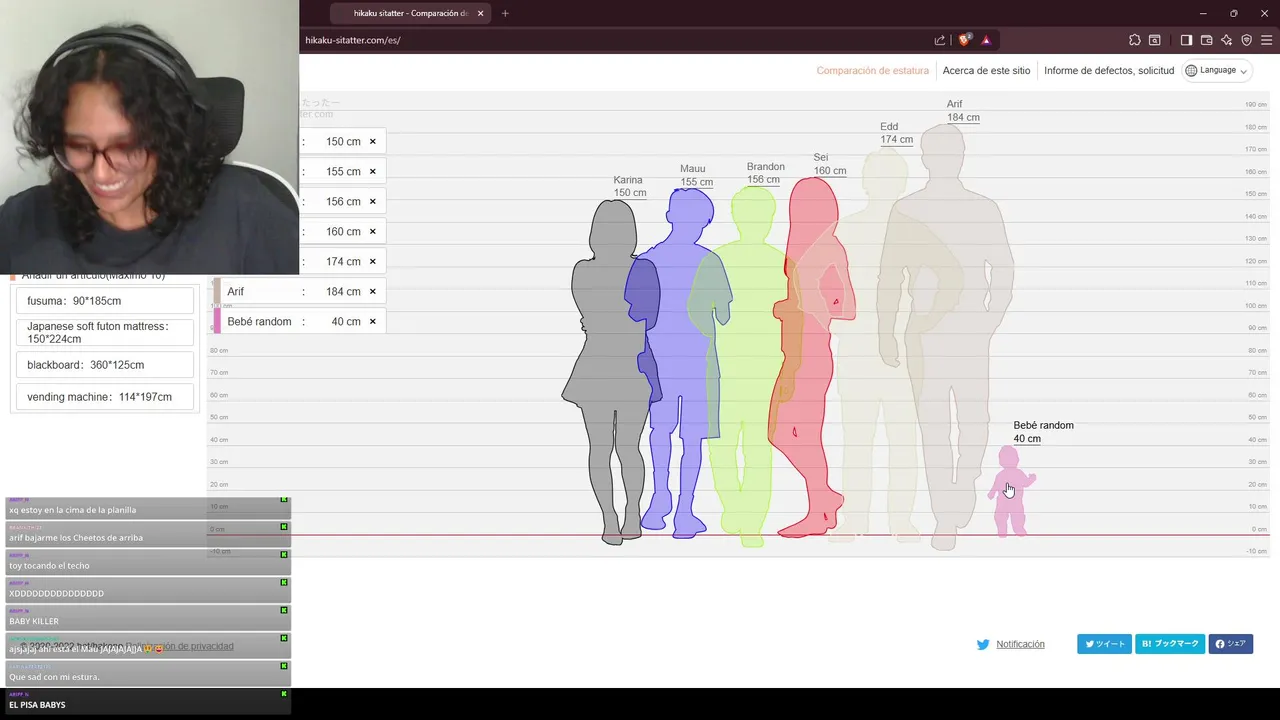
Task: Add vending machine 114*197cm item
Action: [x=104, y=397]
